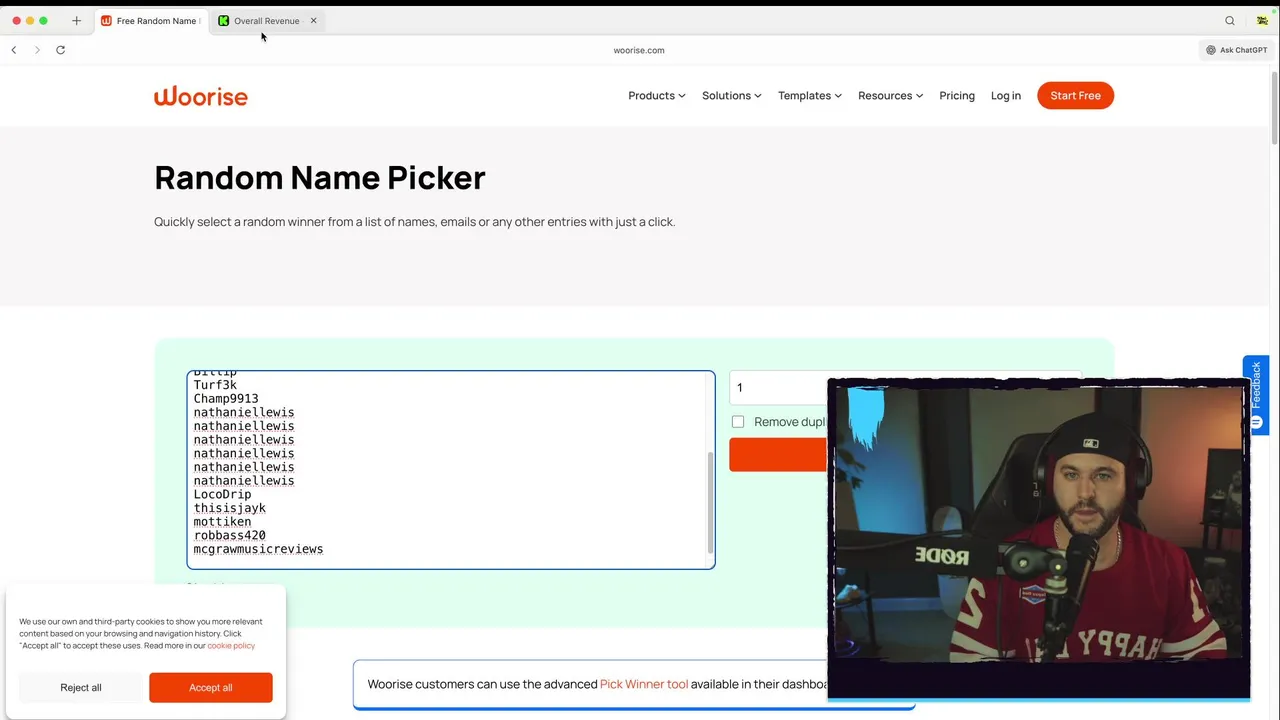Expand the Templates menu
Viewport: 1280px width, 720px height.
click(x=809, y=96)
